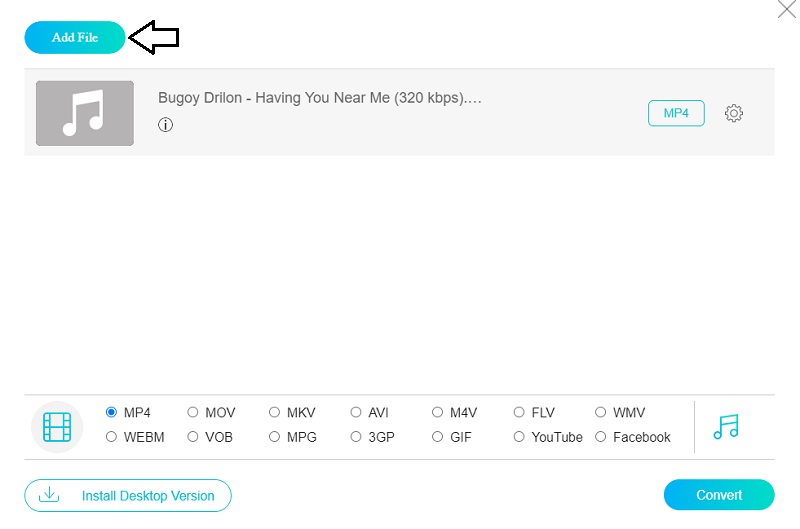Image resolution: width=800 pixels, height=529 pixels.
Task: Pick the WMV radio button
Action: click(x=601, y=412)
